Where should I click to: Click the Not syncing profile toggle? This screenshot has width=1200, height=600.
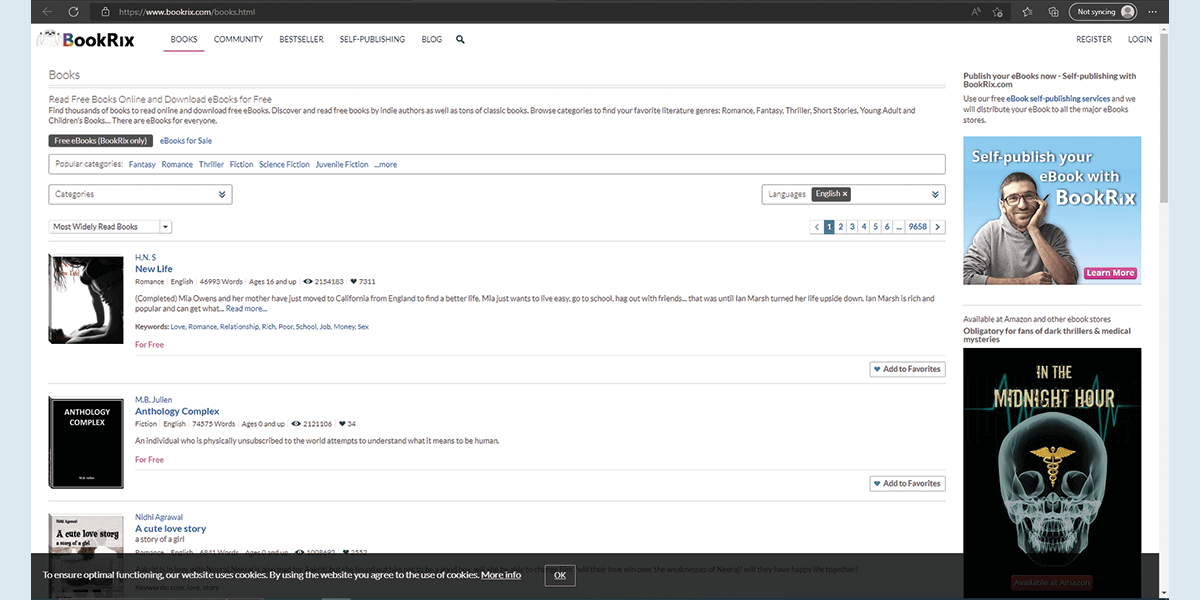coord(1103,12)
